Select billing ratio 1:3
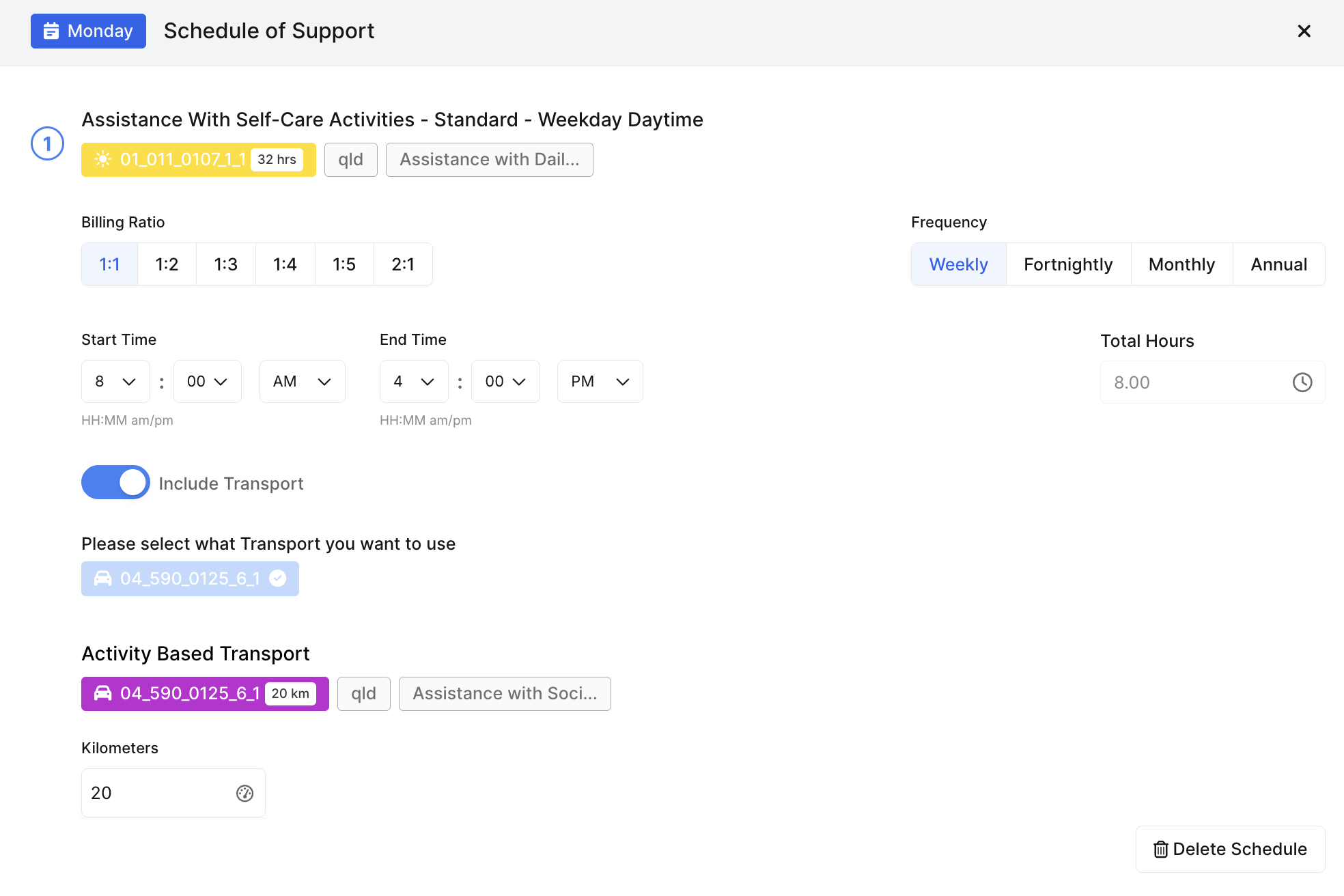The image size is (1344, 896). [x=226, y=264]
